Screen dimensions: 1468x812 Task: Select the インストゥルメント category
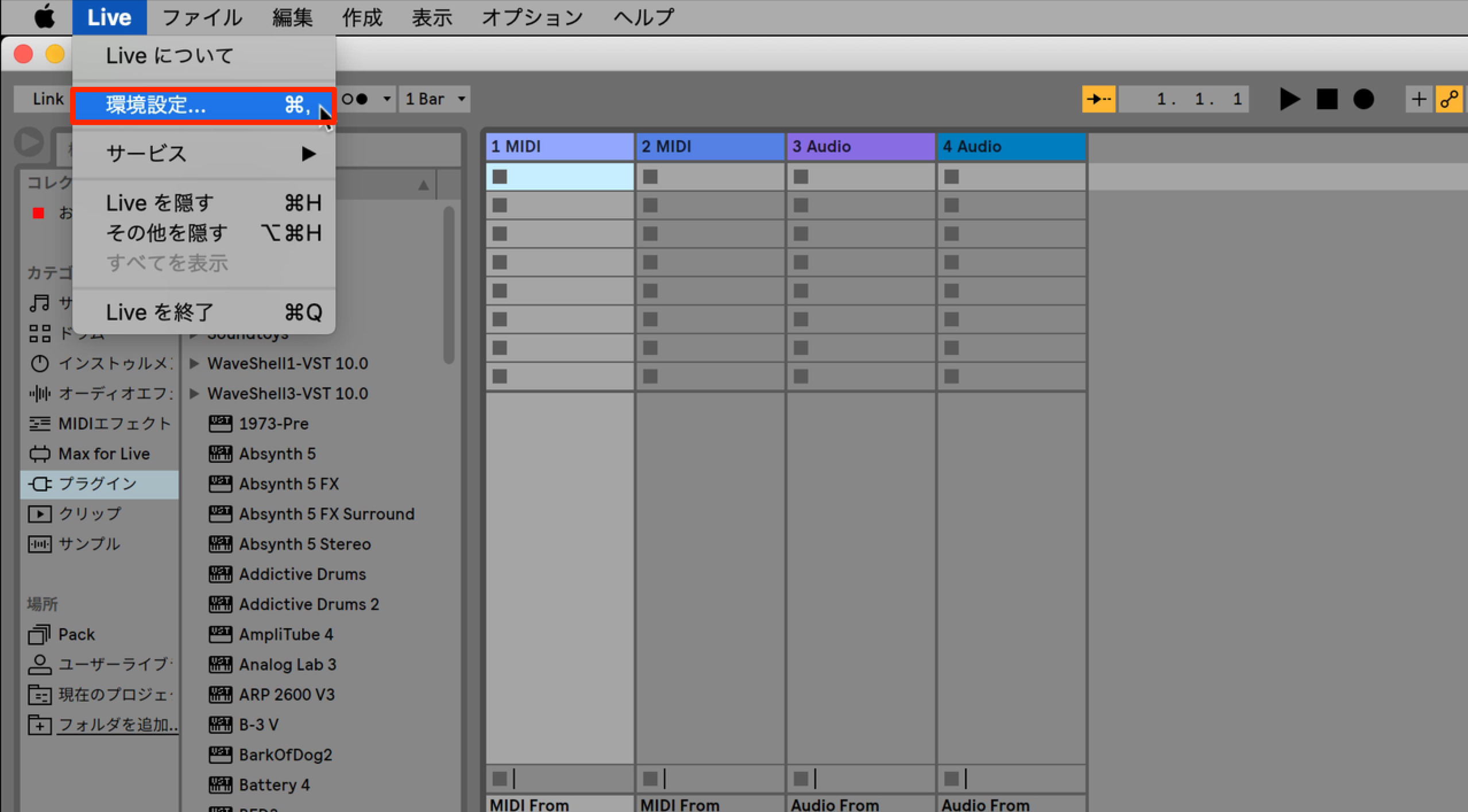[100, 364]
